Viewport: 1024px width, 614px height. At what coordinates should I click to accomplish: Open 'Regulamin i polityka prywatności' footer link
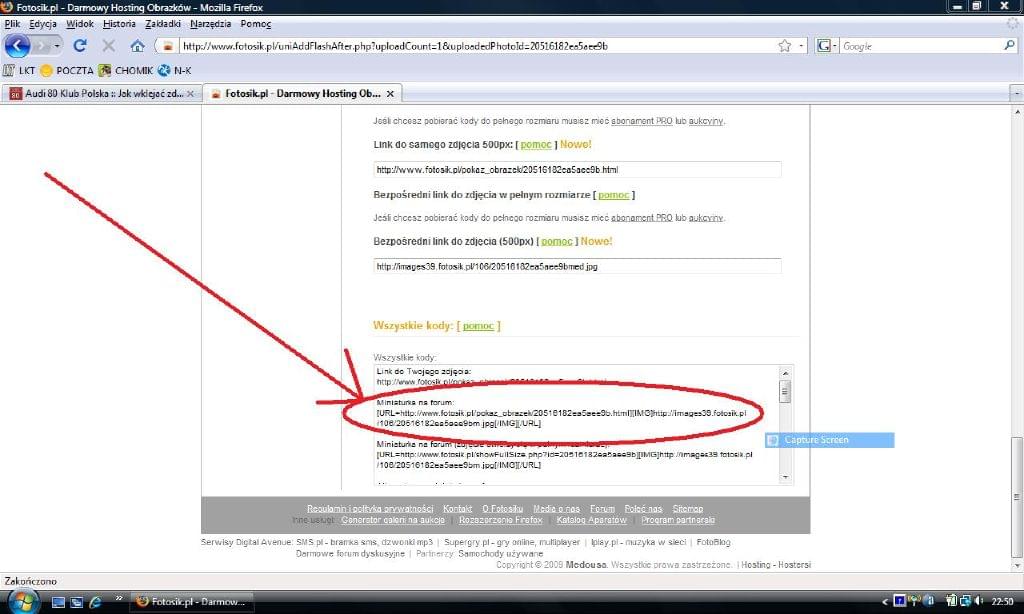pyautogui.click(x=370, y=508)
